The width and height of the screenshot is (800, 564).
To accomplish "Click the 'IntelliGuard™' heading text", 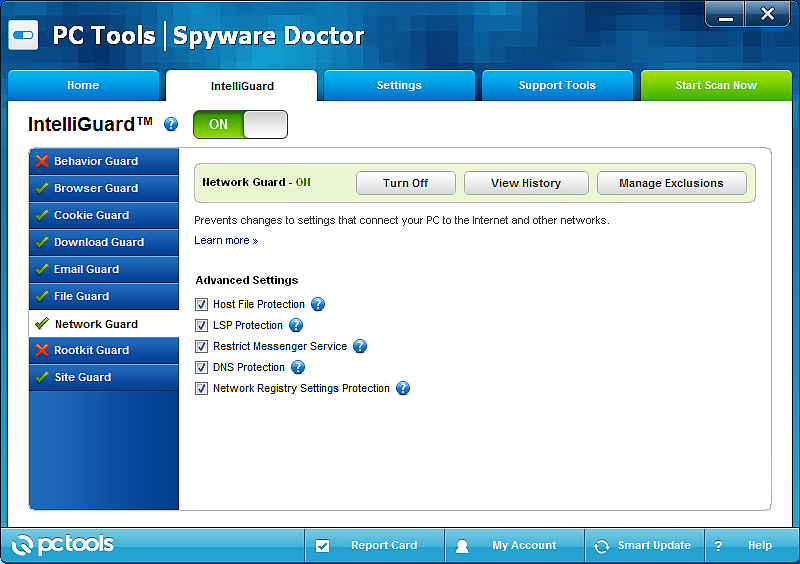I will point(90,124).
